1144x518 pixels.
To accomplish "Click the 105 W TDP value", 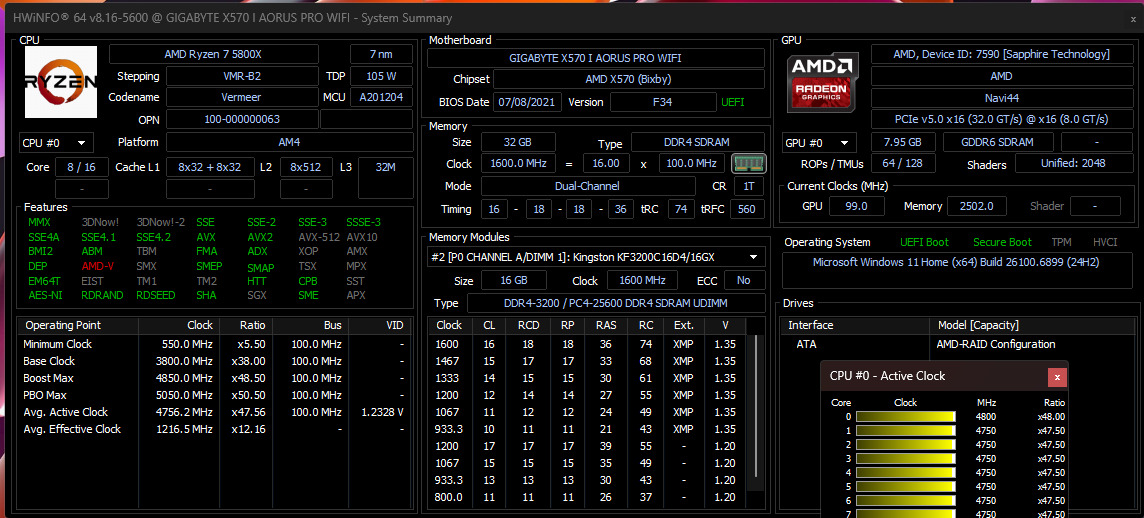I will (382, 76).
